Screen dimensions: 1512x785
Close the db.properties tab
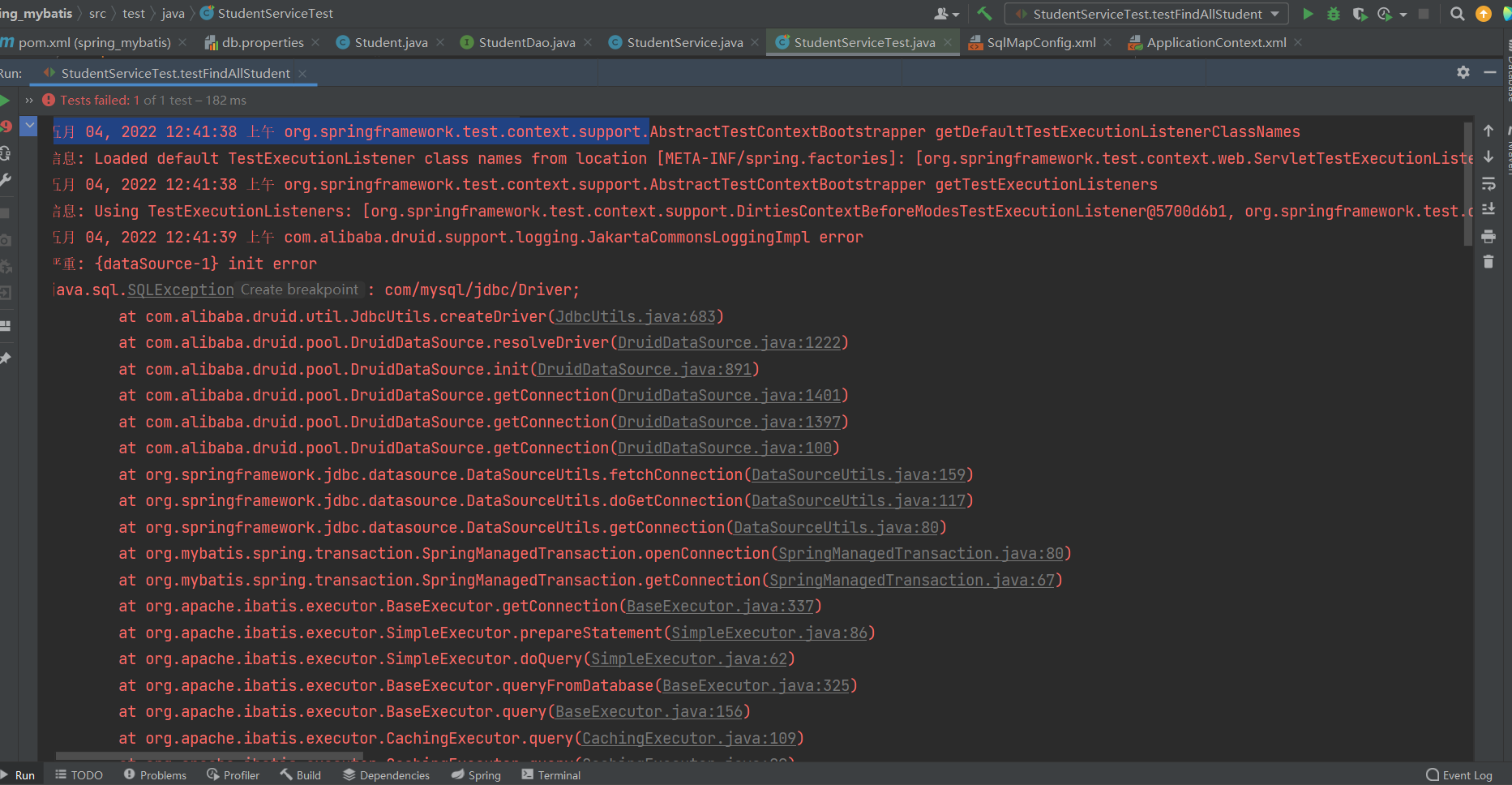(315, 42)
